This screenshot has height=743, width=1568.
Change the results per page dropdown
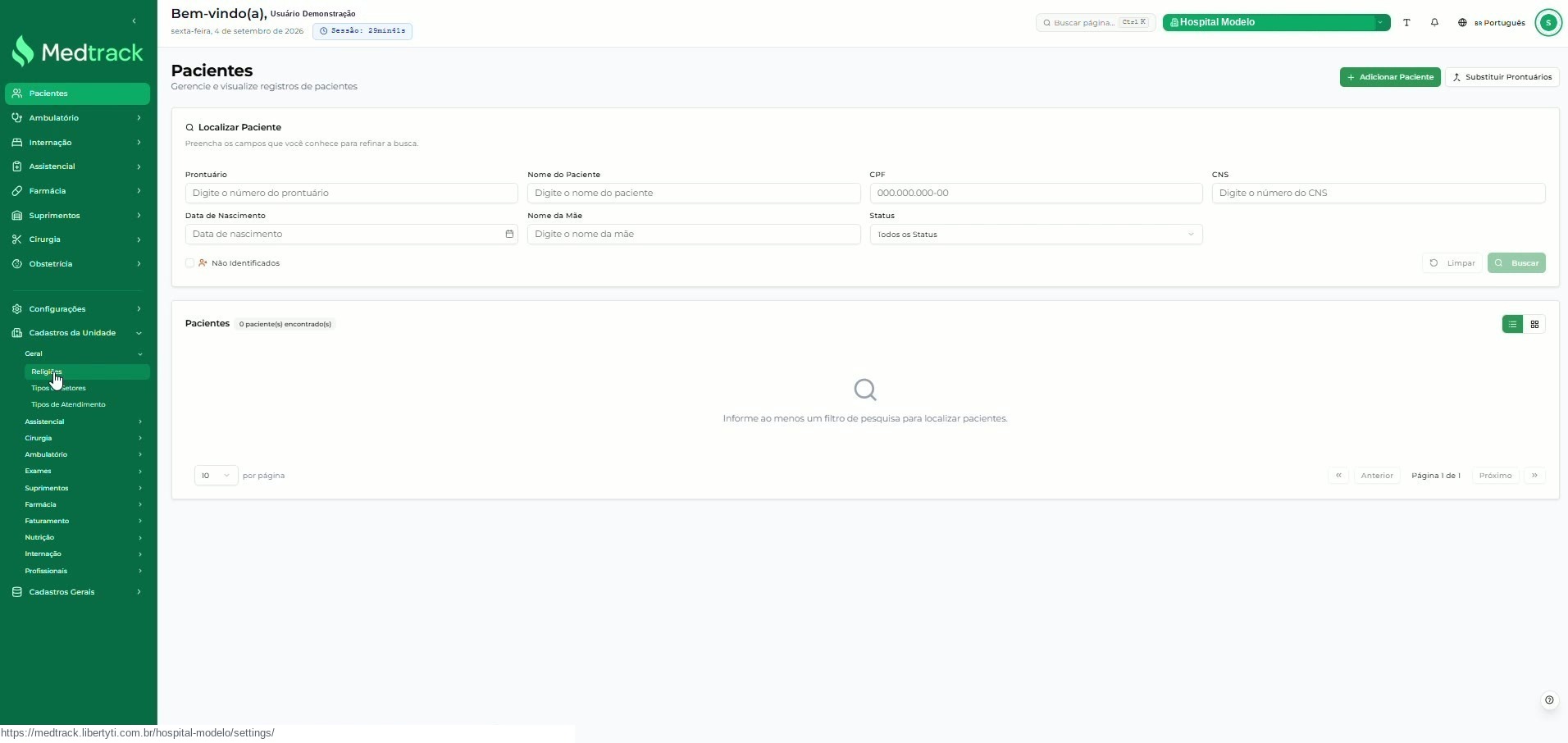[x=216, y=476]
